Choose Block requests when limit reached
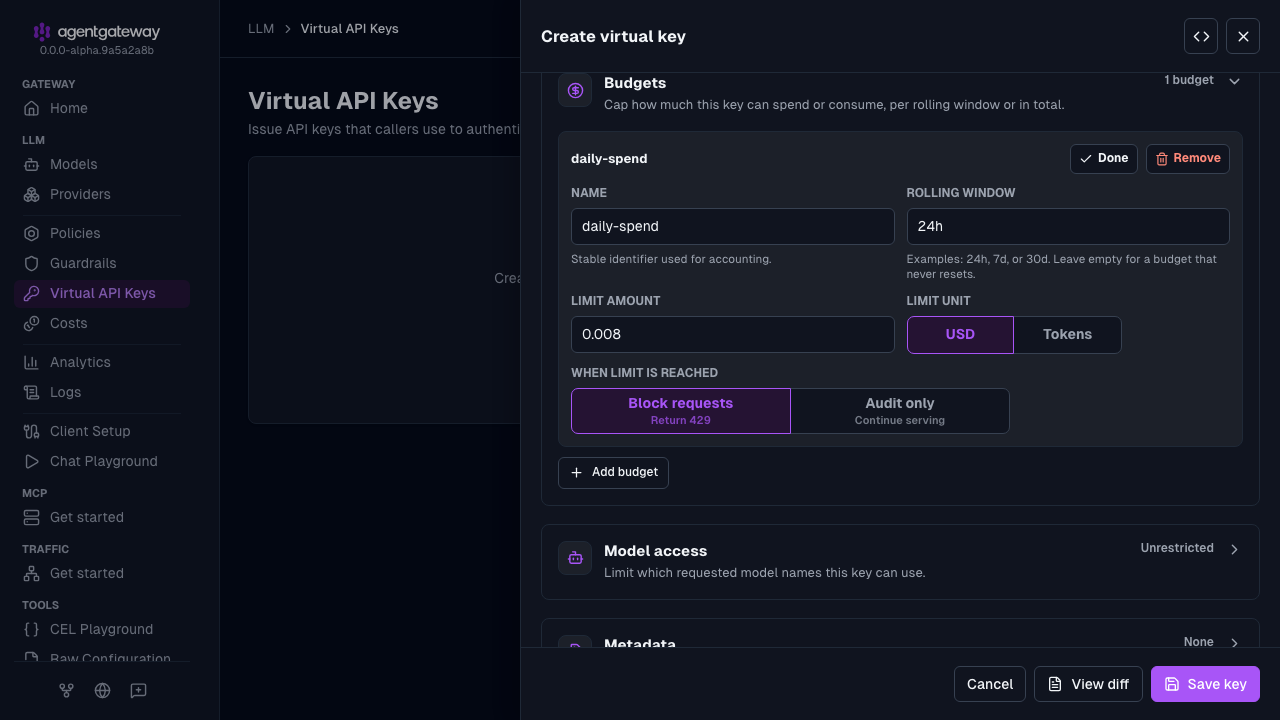The image size is (1280, 720). [681, 411]
